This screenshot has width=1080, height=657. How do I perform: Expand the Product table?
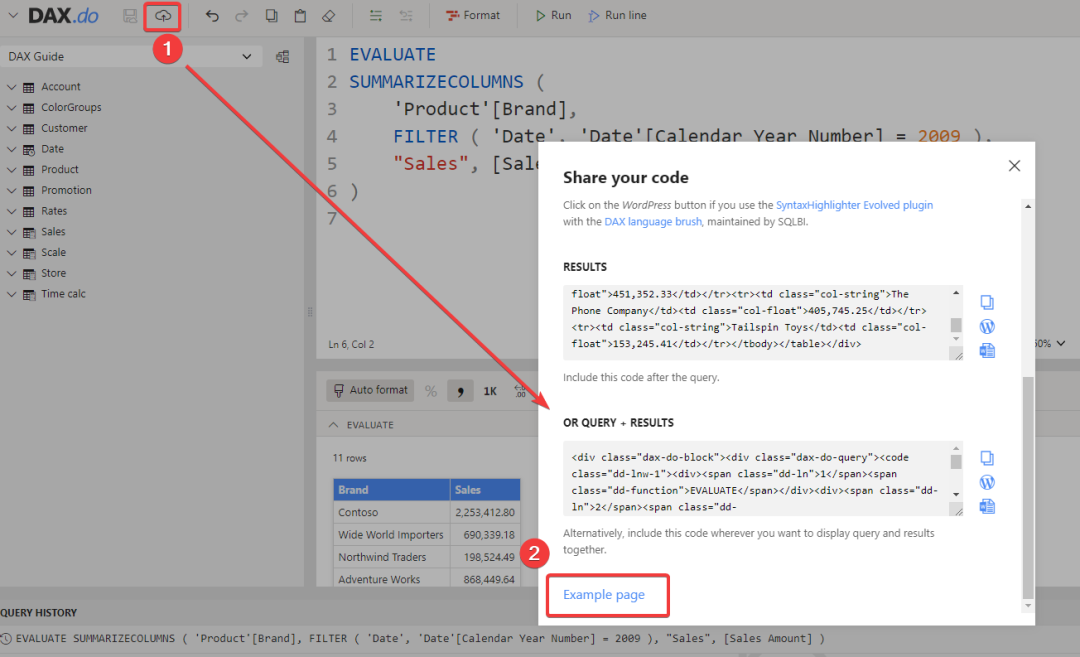pyautogui.click(x=12, y=169)
